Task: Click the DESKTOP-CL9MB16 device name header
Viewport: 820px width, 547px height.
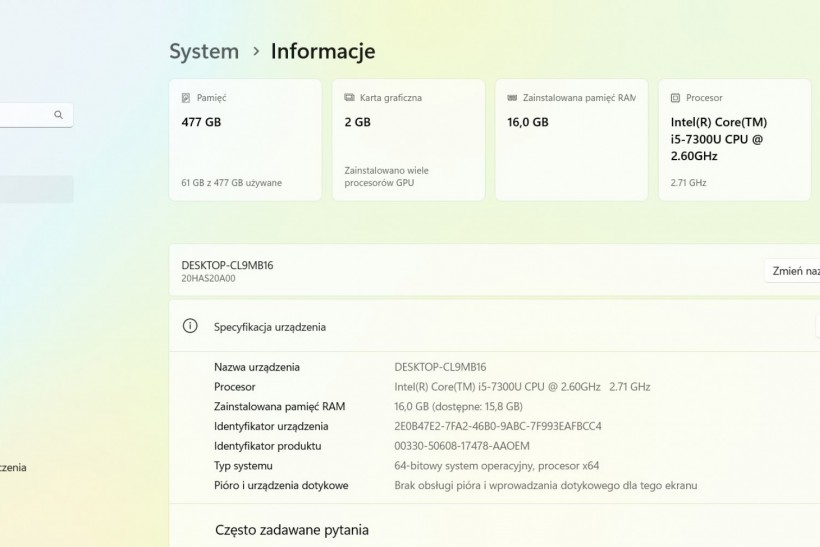Action: click(x=227, y=265)
